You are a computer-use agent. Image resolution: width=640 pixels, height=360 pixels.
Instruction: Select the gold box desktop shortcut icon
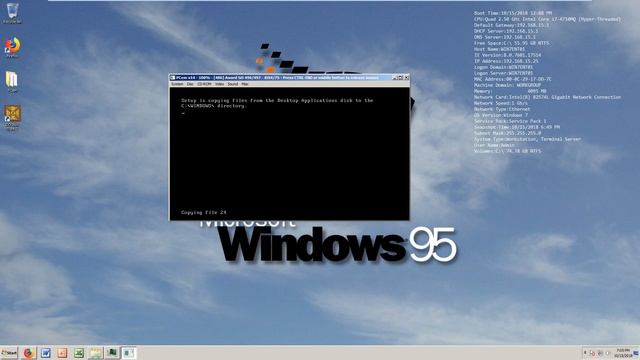12,118
